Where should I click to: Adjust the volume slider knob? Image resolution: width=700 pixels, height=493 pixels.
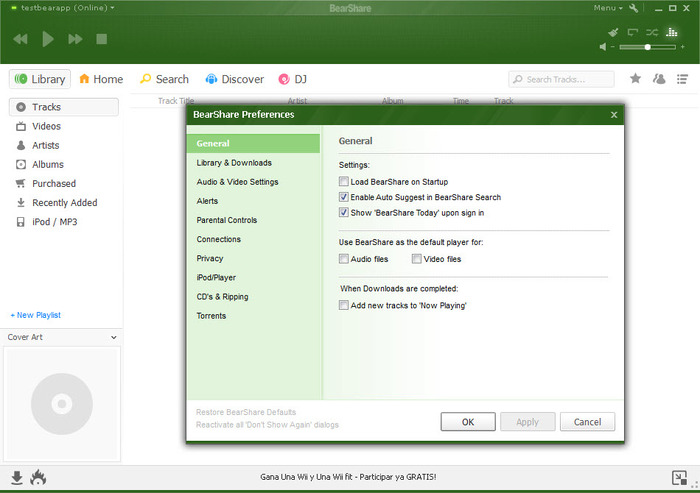tap(647, 47)
